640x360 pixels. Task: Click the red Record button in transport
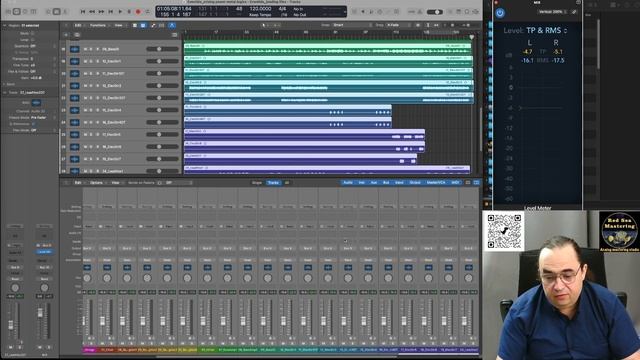(138, 12)
